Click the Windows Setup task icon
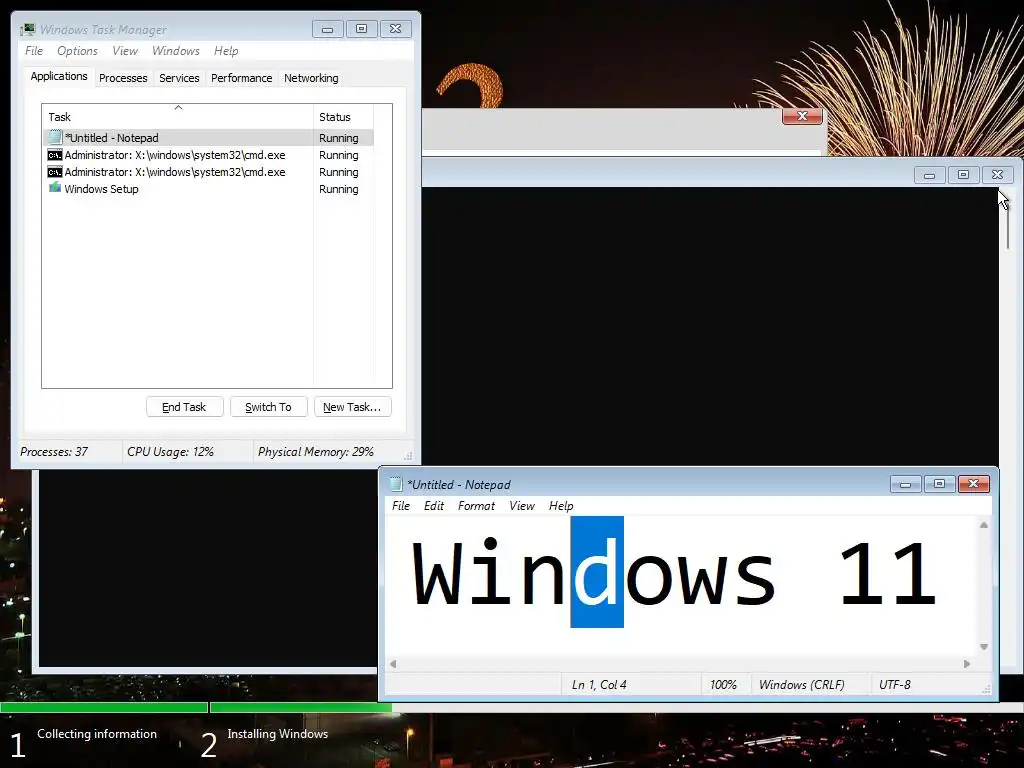Viewport: 1024px width, 768px height. pos(55,188)
